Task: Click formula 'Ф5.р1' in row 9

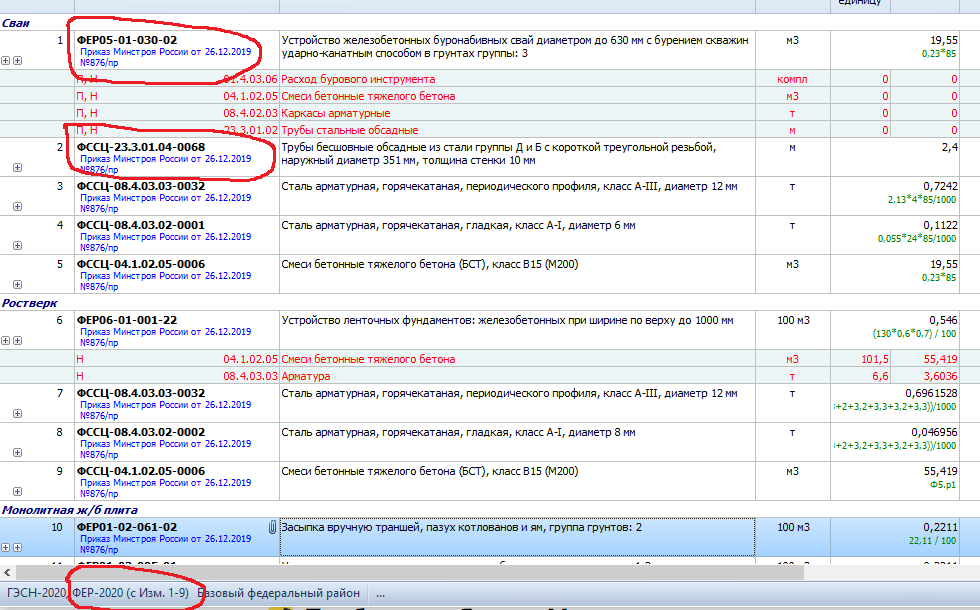Action: tap(943, 484)
